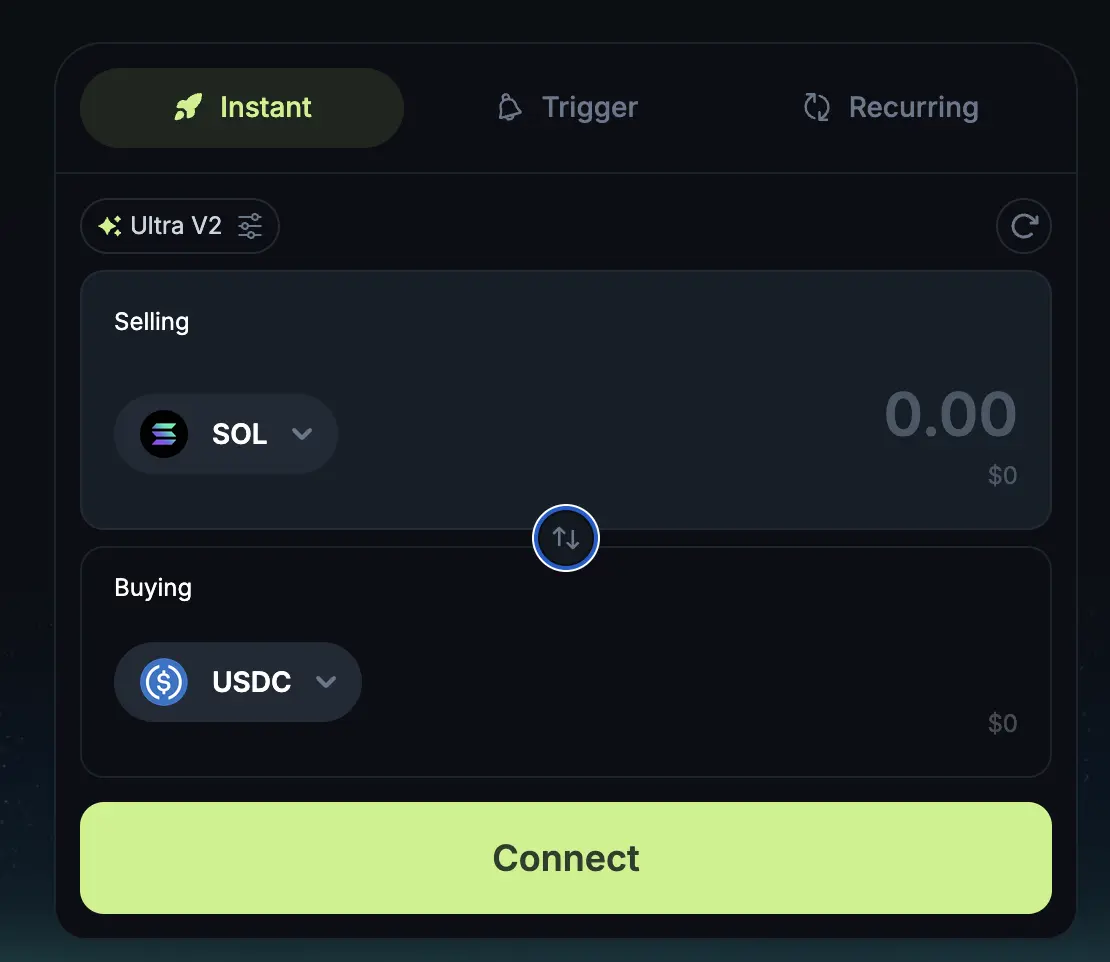Click the Selling section label
This screenshot has width=1110, height=962.
click(x=152, y=322)
